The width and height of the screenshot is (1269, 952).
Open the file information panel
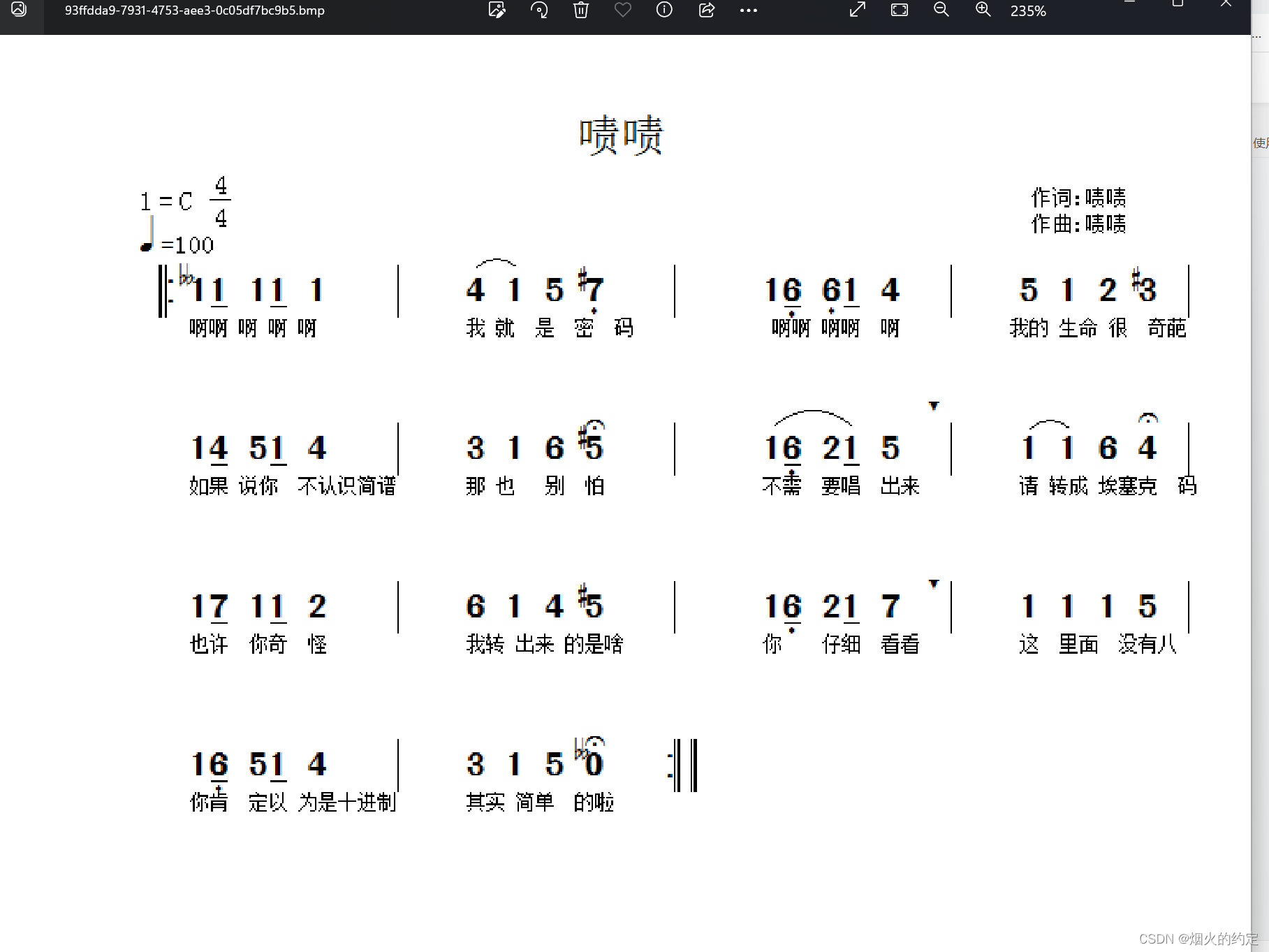point(663,10)
